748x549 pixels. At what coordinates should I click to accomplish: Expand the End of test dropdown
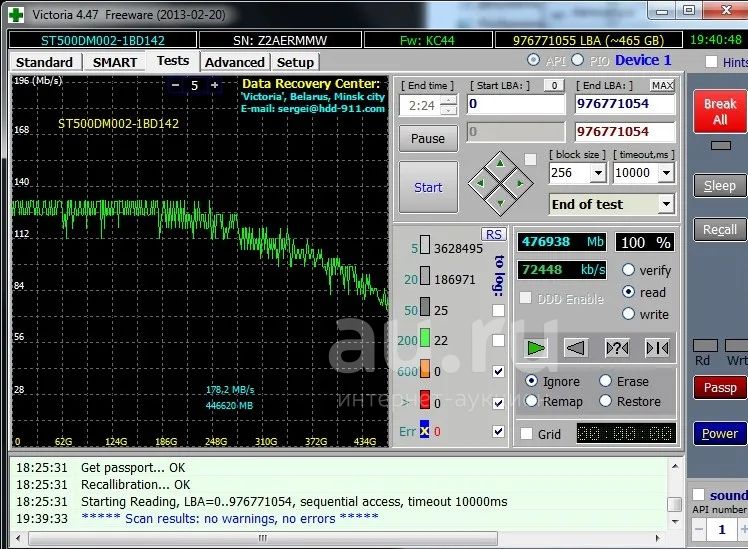click(x=666, y=204)
